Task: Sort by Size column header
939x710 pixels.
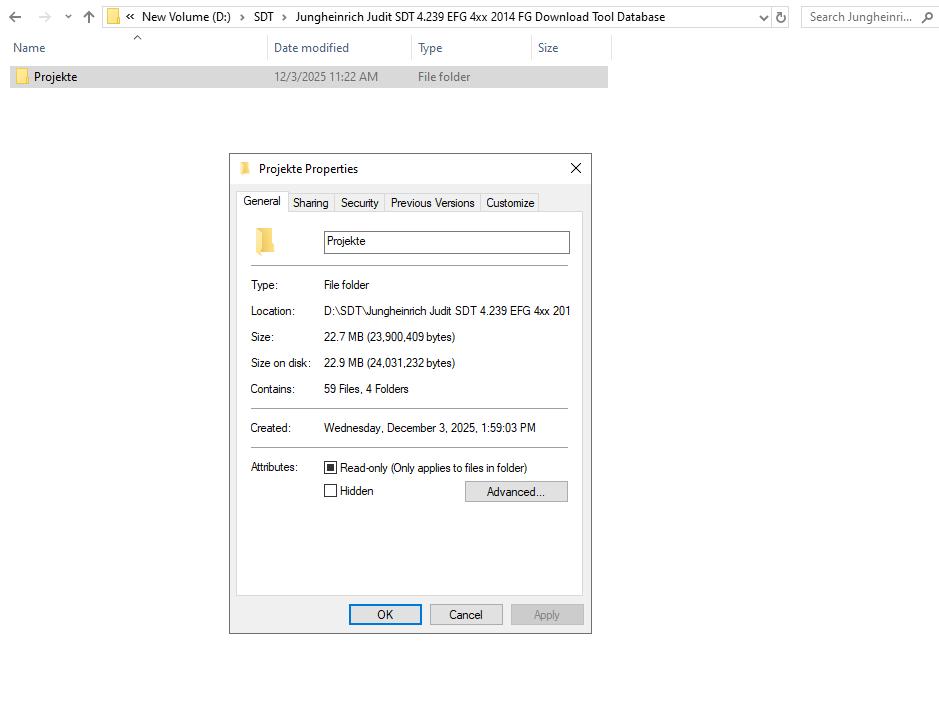Action: [548, 48]
